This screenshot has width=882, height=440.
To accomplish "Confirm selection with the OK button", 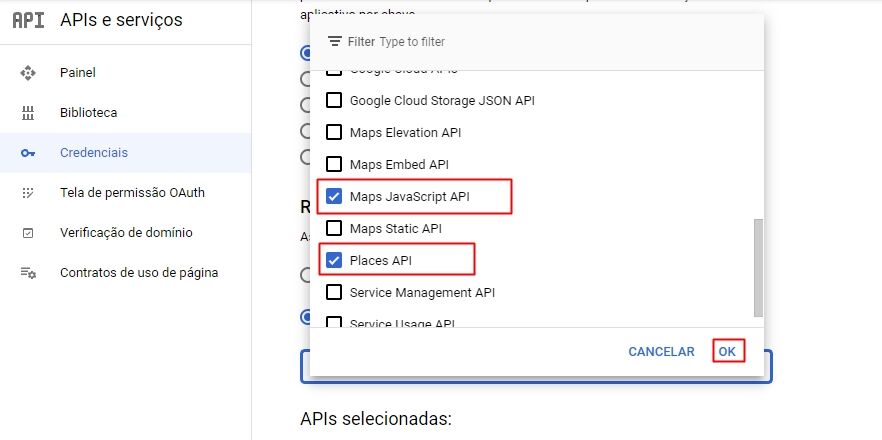I will [727, 351].
